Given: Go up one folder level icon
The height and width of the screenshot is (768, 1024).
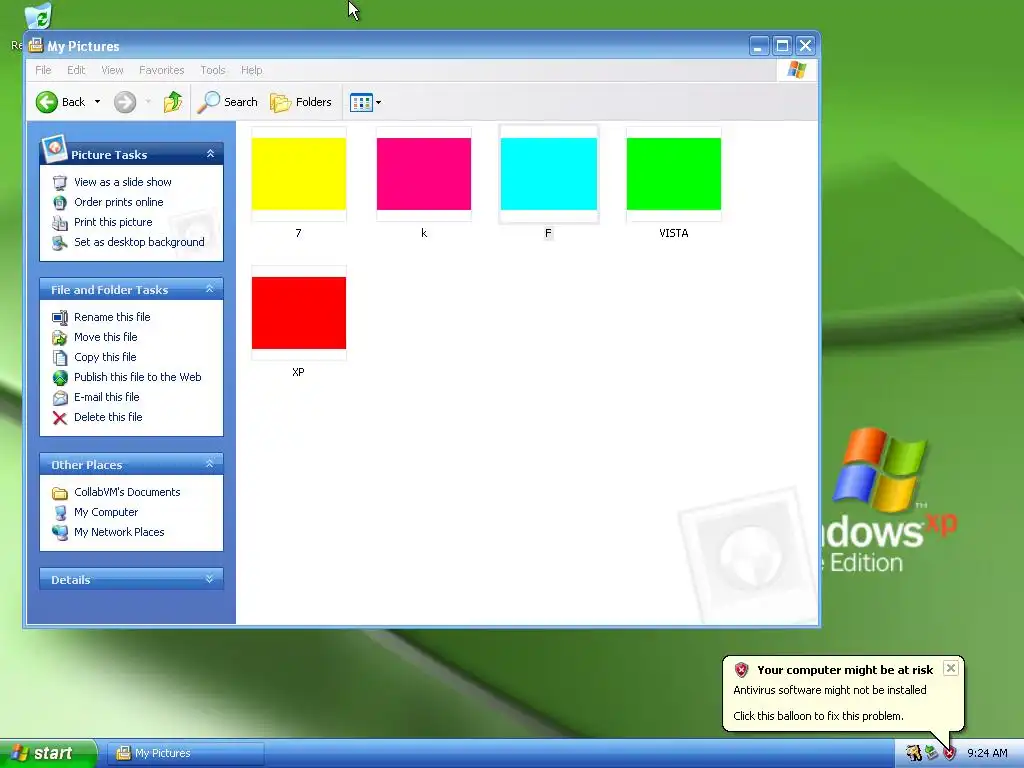Looking at the screenshot, I should point(172,102).
